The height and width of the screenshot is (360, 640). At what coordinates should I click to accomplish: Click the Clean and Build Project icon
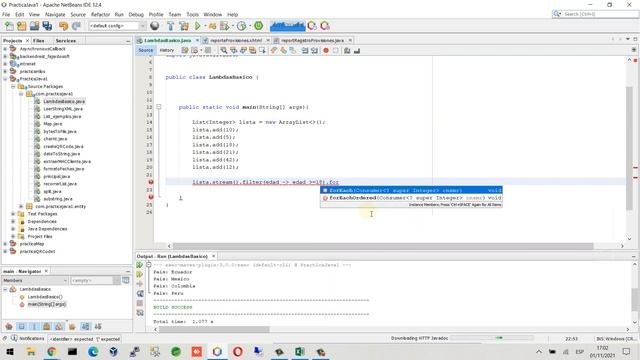[184, 26]
